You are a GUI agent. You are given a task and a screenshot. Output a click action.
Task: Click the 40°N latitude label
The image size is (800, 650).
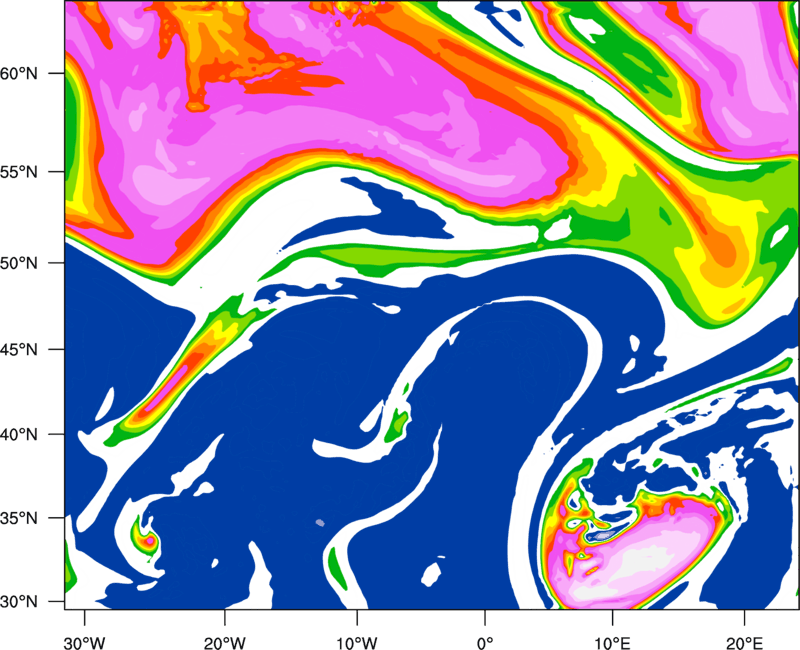[19, 435]
